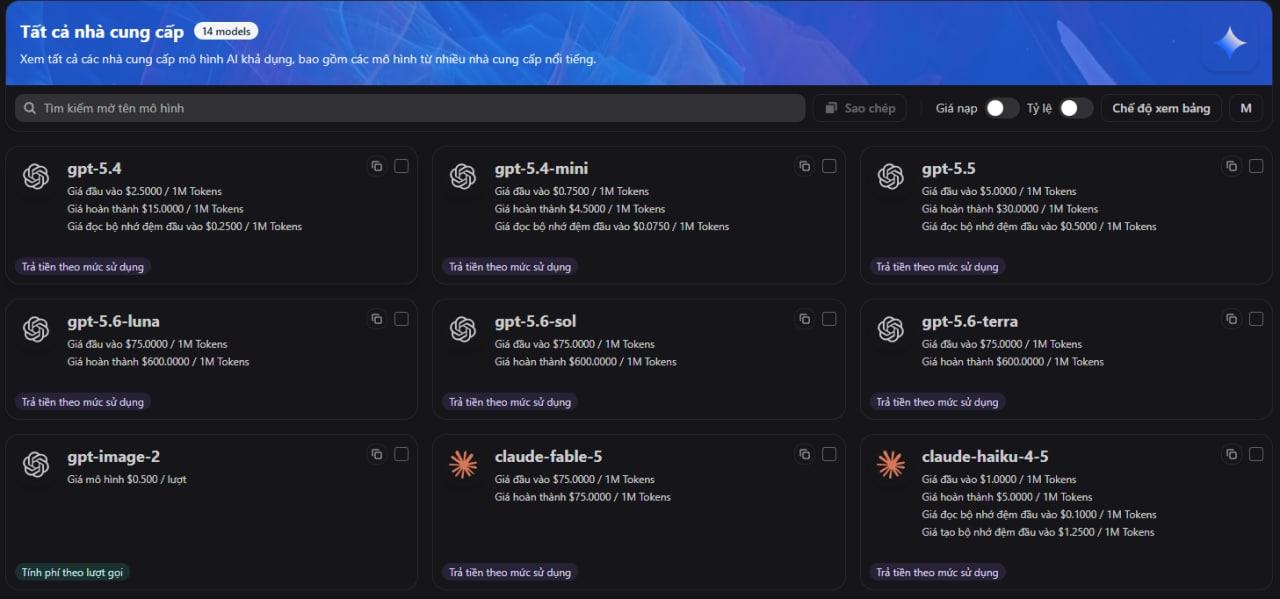Select the gpt-5.6-sol checkbox
This screenshot has height=599, width=1280.
[x=829, y=319]
